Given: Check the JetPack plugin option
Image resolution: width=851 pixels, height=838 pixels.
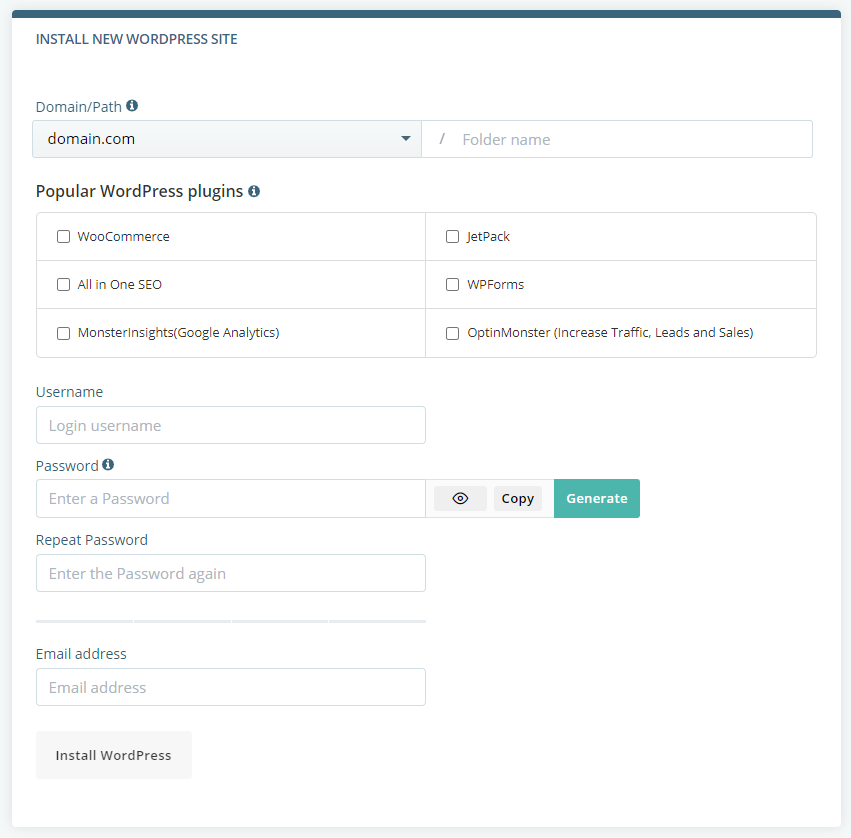Looking at the screenshot, I should pyautogui.click(x=452, y=236).
